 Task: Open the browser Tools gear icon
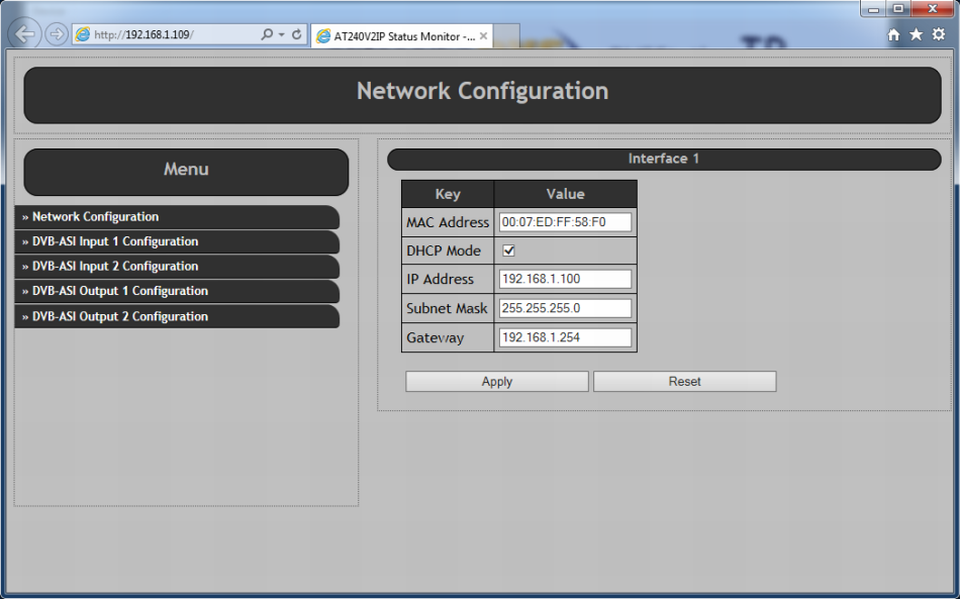tap(938, 35)
